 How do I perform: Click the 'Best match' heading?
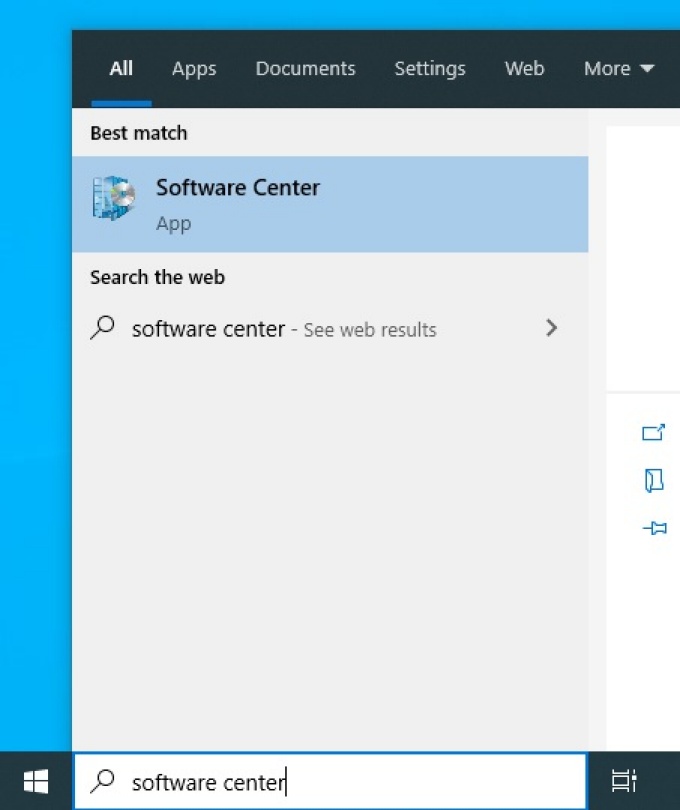[138, 133]
